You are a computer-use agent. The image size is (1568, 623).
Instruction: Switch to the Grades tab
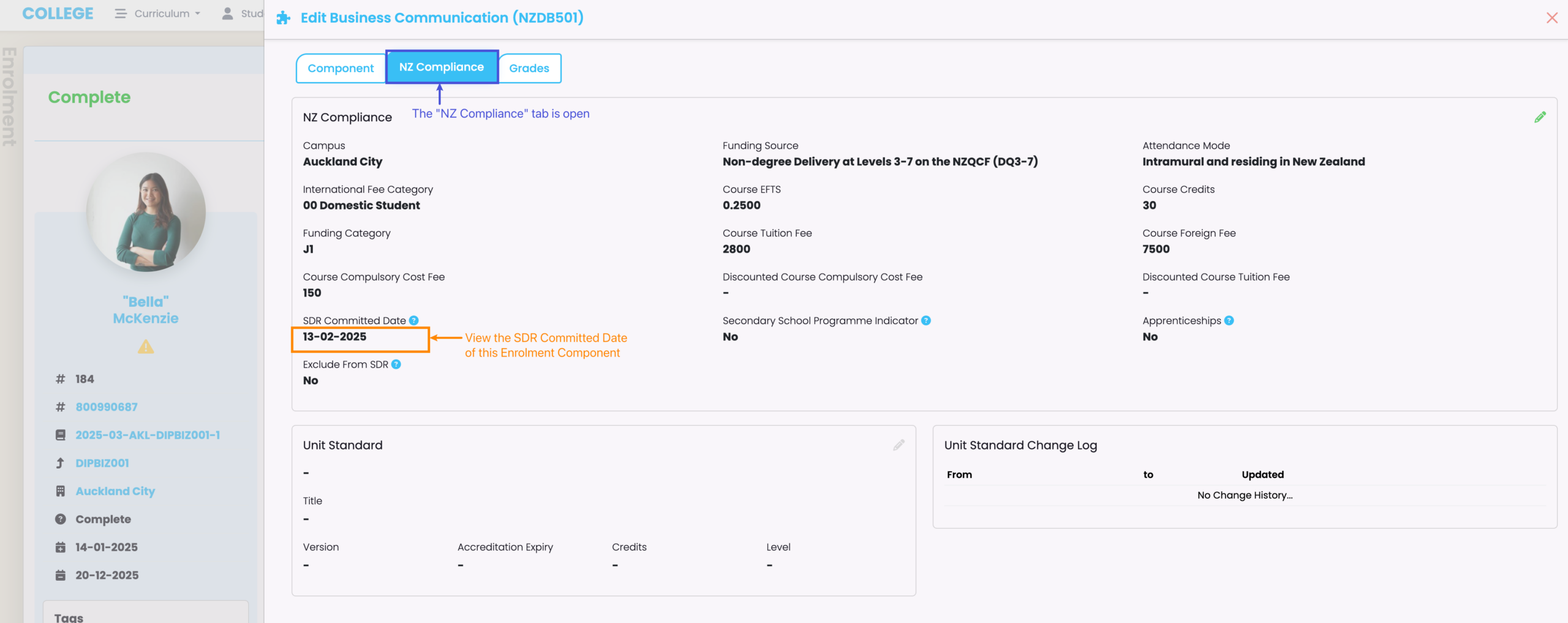(x=529, y=68)
